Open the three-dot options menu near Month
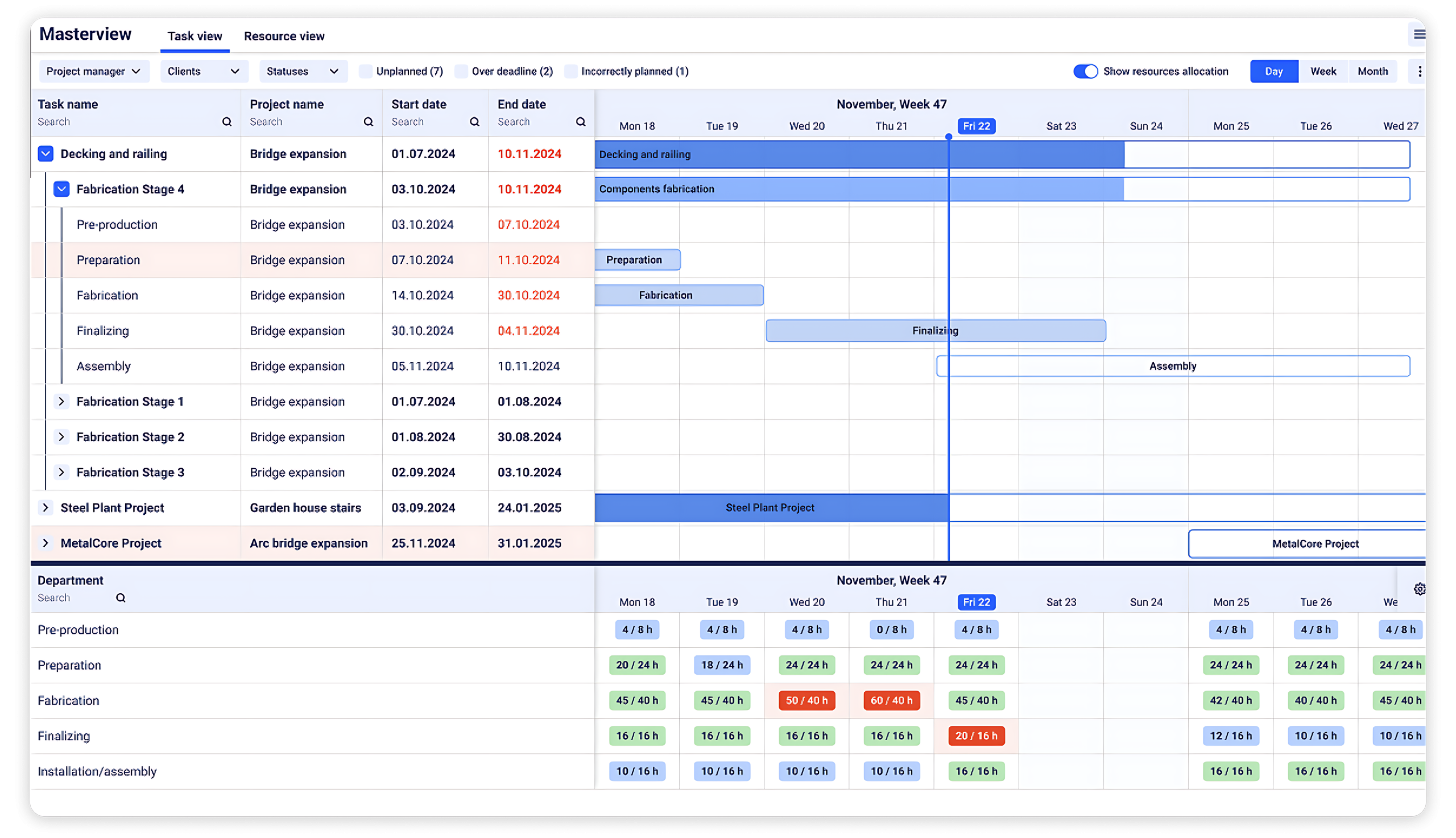This screenshot has width=1456, height=838. point(1420,71)
